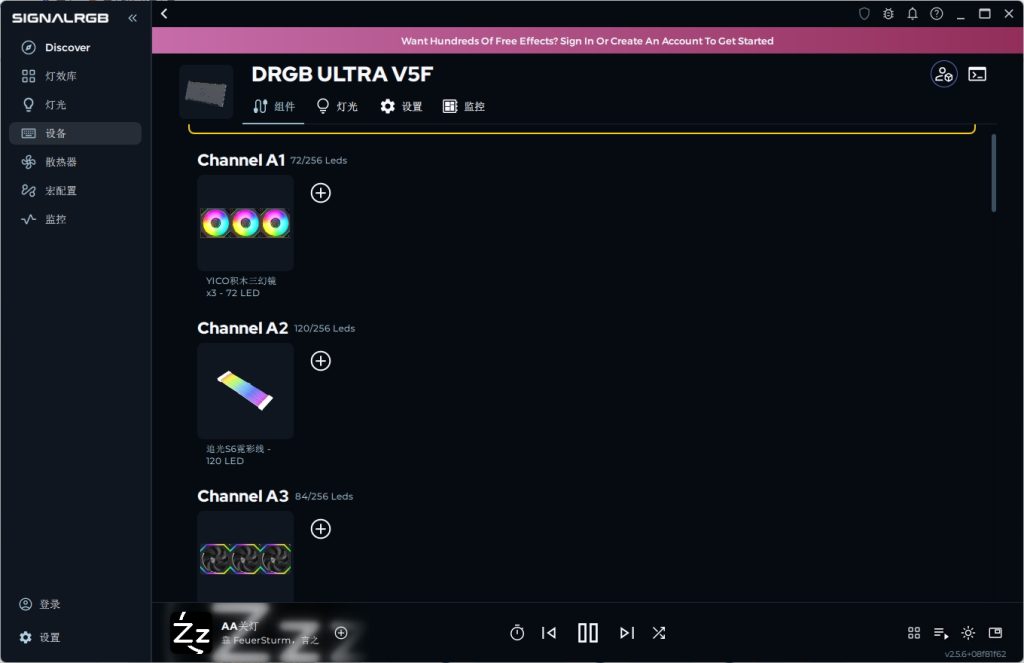The height and width of the screenshot is (663, 1024).
Task: Select the YICO fan component thumbnail
Action: [246, 223]
